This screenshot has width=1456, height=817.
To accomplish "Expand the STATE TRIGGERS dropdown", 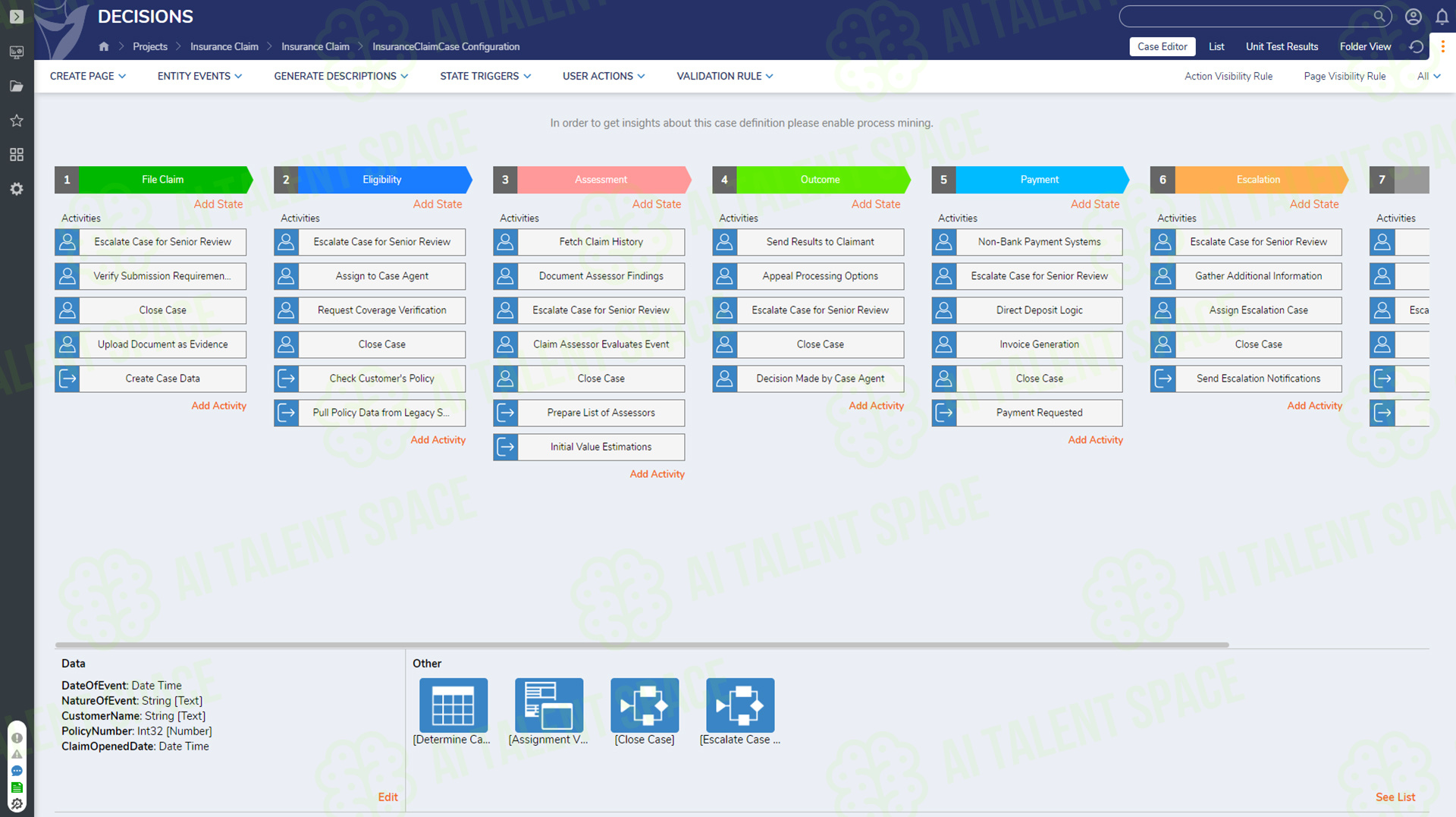I will pyautogui.click(x=485, y=77).
